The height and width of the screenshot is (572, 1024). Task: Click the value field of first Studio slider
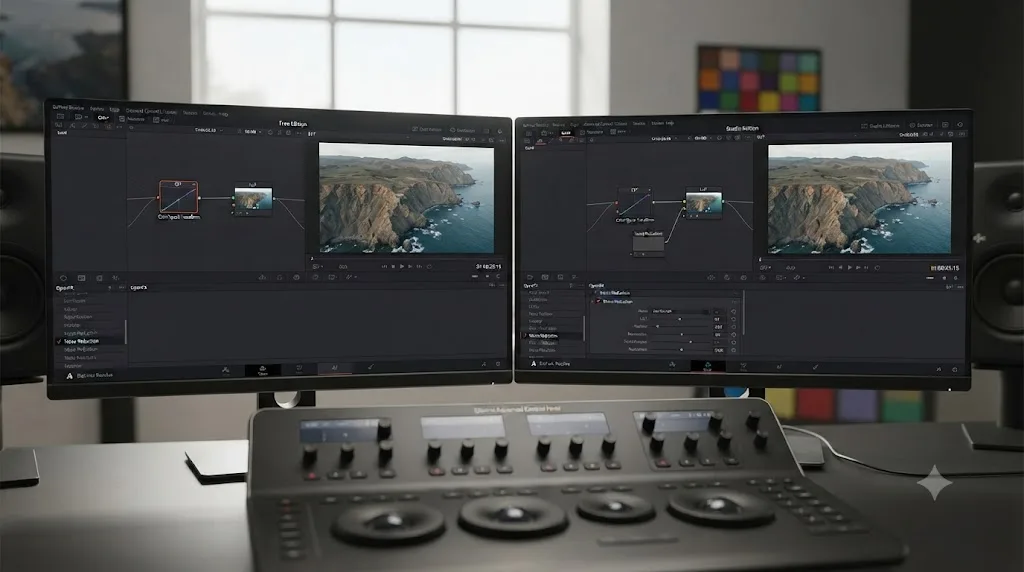click(719, 319)
